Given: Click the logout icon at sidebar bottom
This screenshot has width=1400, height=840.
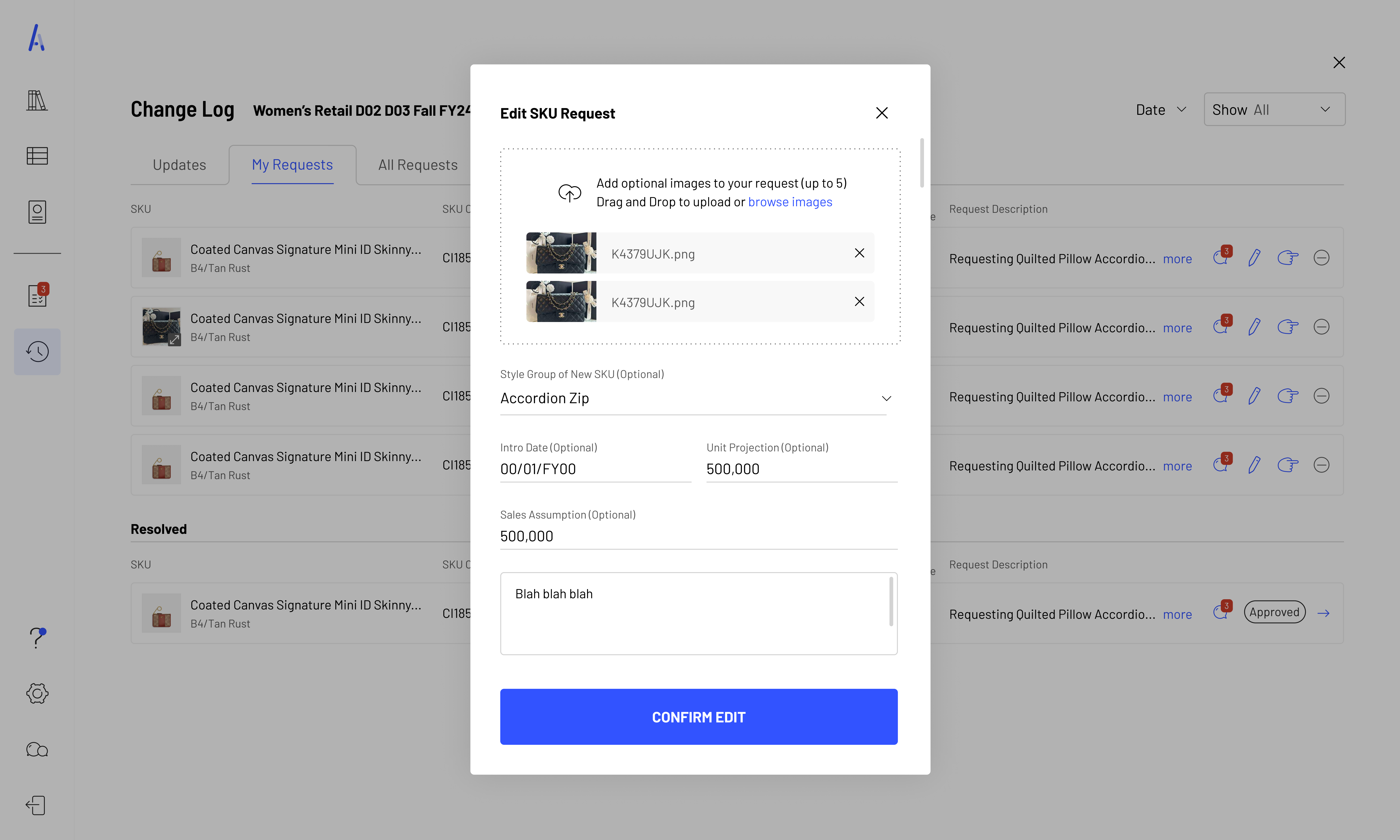Looking at the screenshot, I should coord(36,805).
